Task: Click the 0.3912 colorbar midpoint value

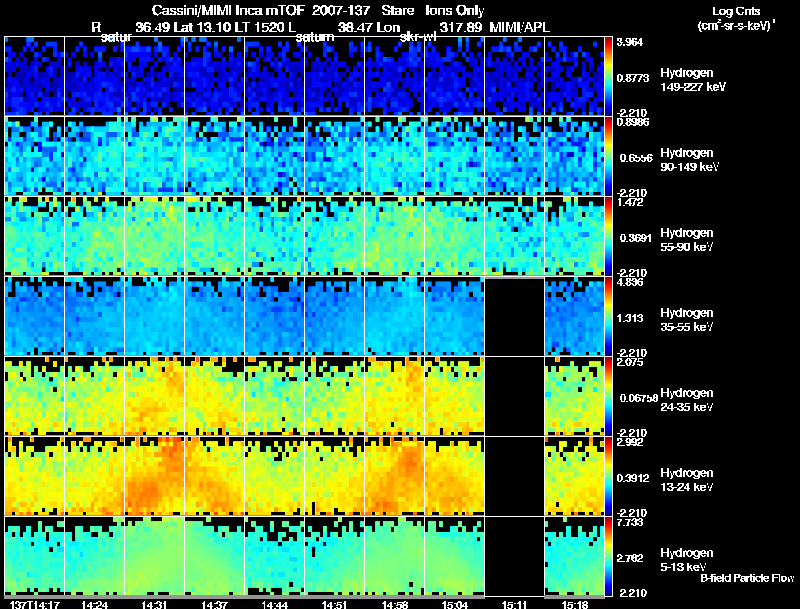Action: (x=633, y=478)
